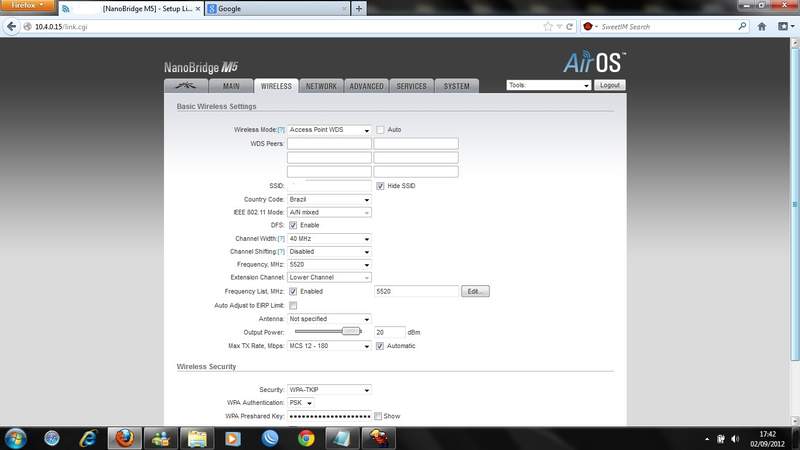This screenshot has height=450, width=800.
Task: Open the ADVANCED tab
Action: 366,86
